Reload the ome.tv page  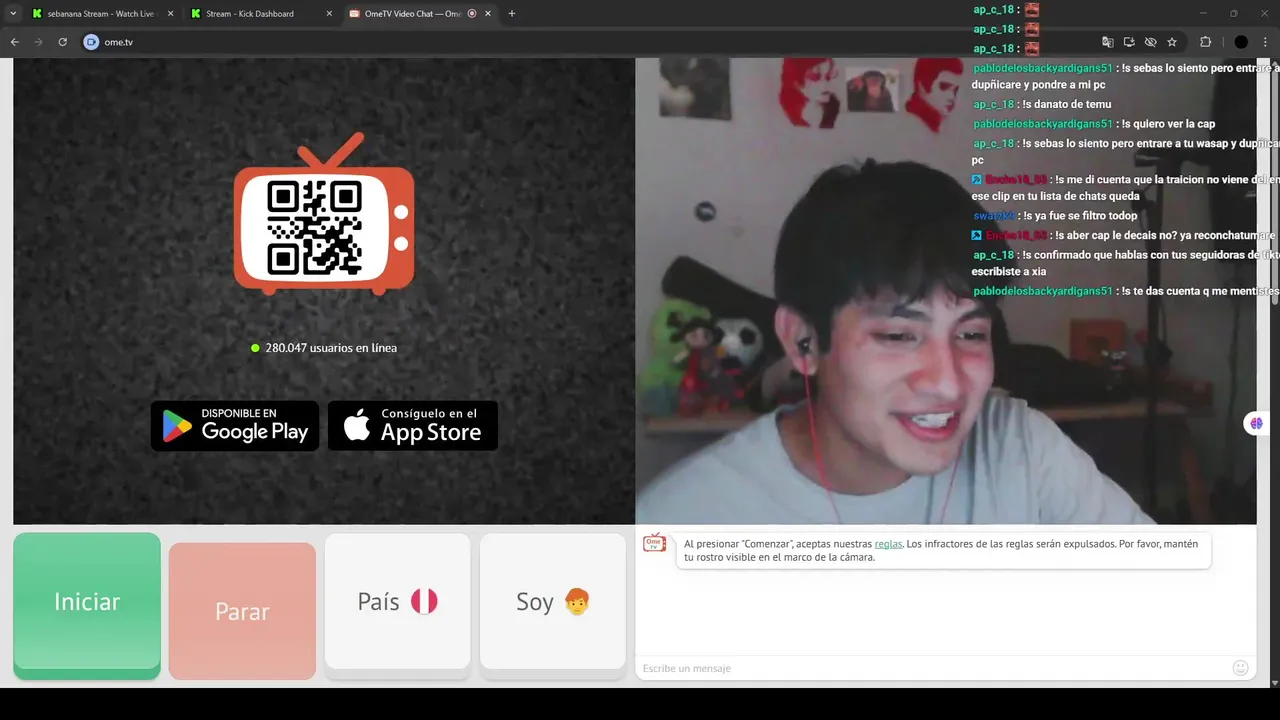tap(62, 42)
